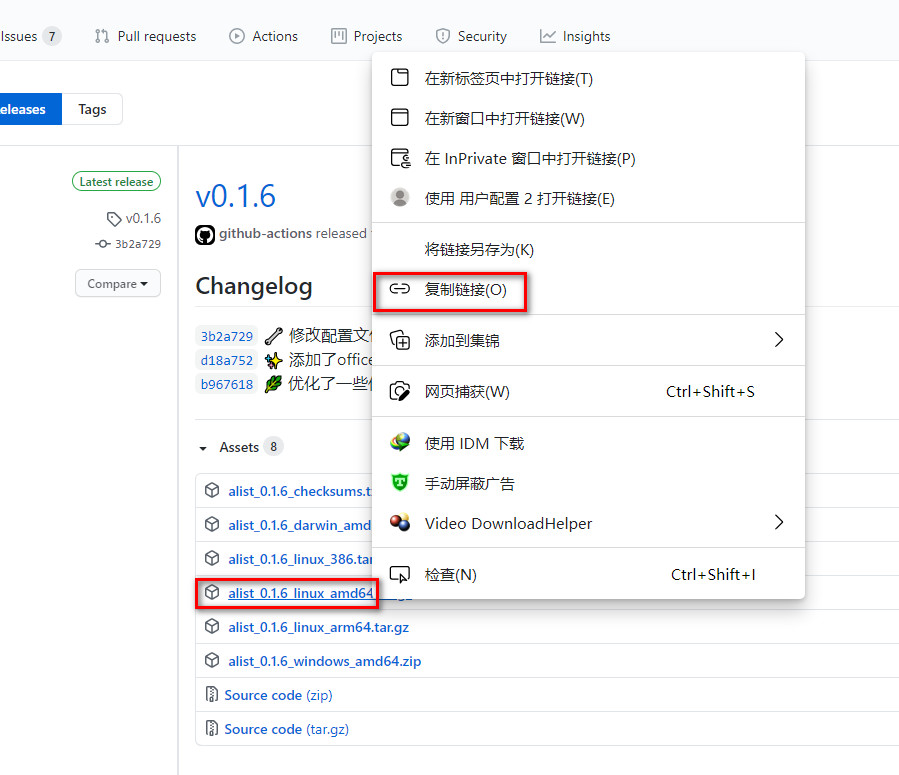Download Source code (zip)
The height and width of the screenshot is (775, 899).
278,695
